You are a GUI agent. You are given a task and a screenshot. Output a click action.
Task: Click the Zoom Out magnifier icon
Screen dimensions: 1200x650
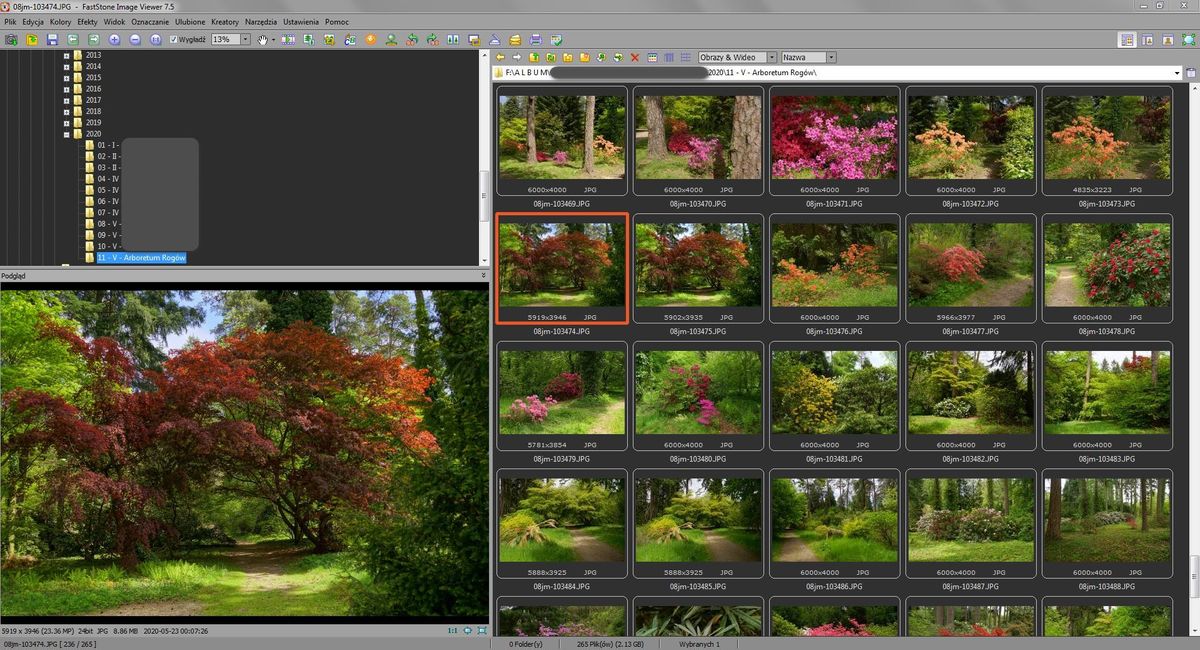tap(134, 40)
